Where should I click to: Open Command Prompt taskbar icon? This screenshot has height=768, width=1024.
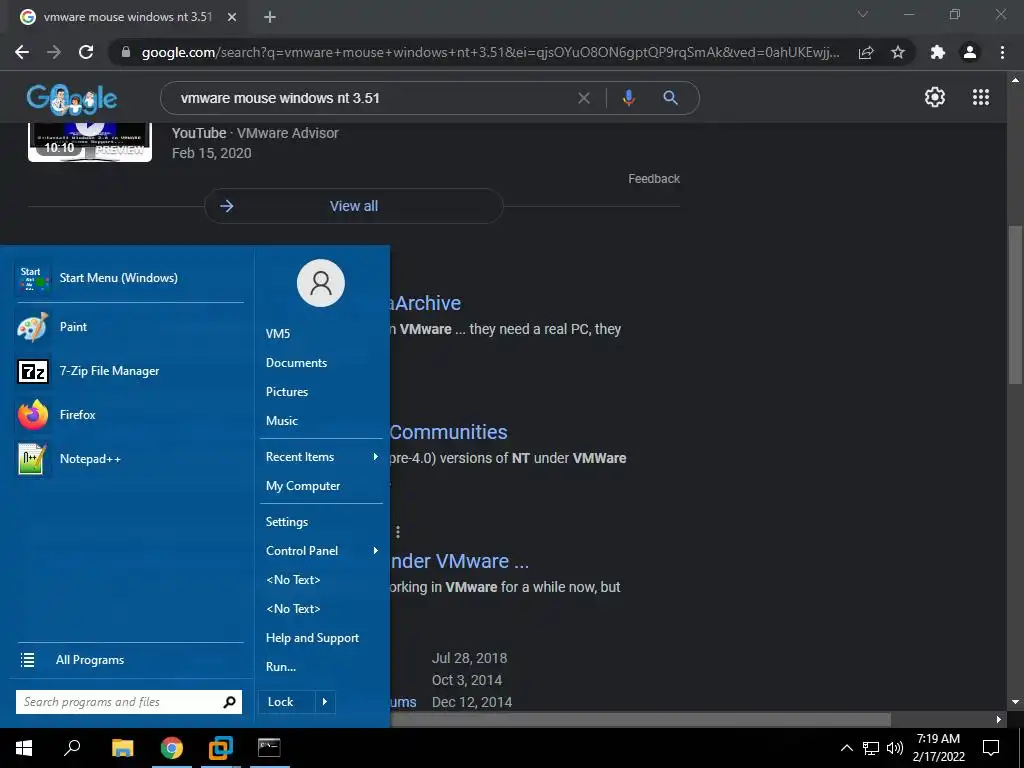point(269,748)
